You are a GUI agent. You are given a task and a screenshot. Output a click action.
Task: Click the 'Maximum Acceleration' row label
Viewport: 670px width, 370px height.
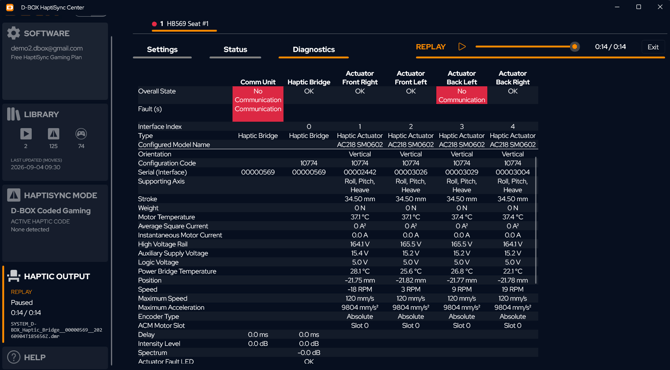click(x=171, y=308)
